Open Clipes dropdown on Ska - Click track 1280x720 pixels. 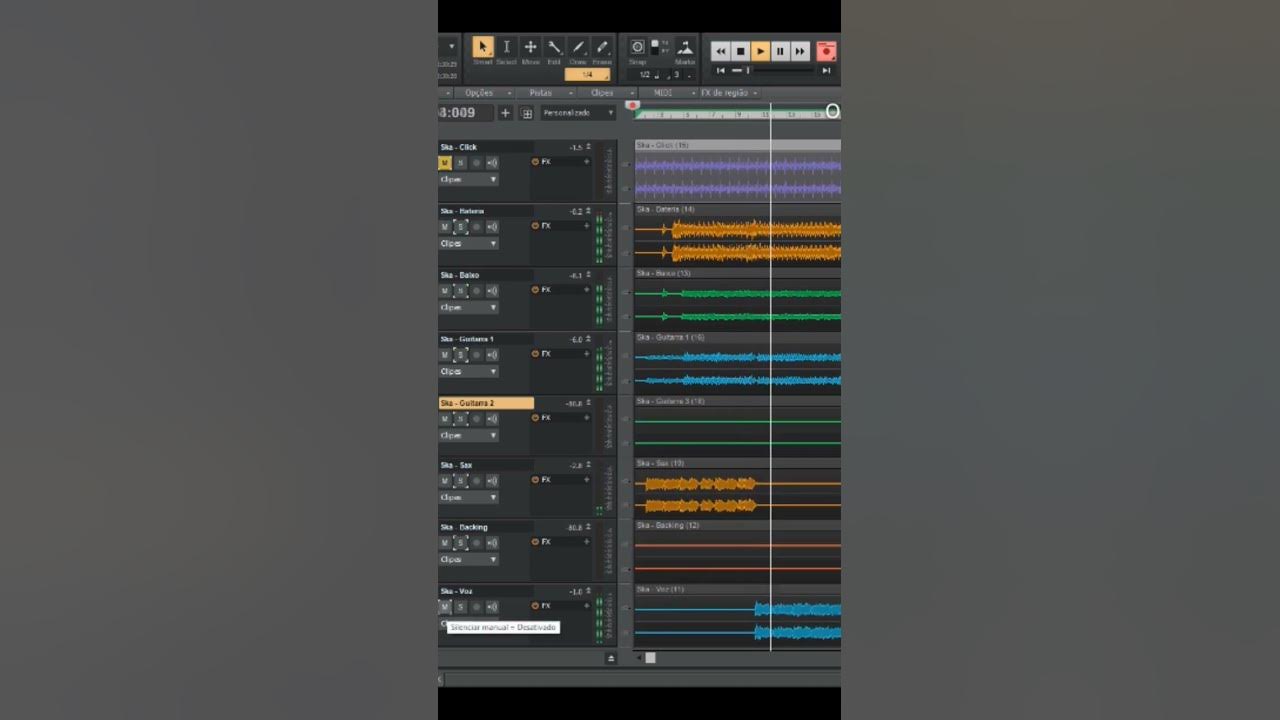(x=468, y=180)
